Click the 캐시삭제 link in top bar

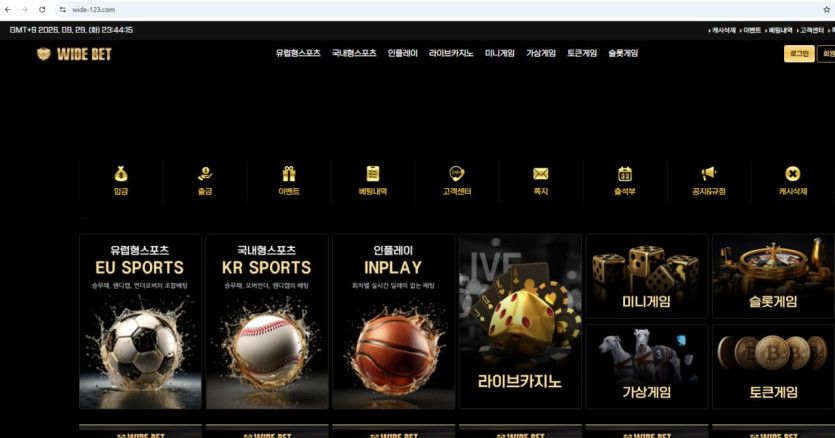722,30
